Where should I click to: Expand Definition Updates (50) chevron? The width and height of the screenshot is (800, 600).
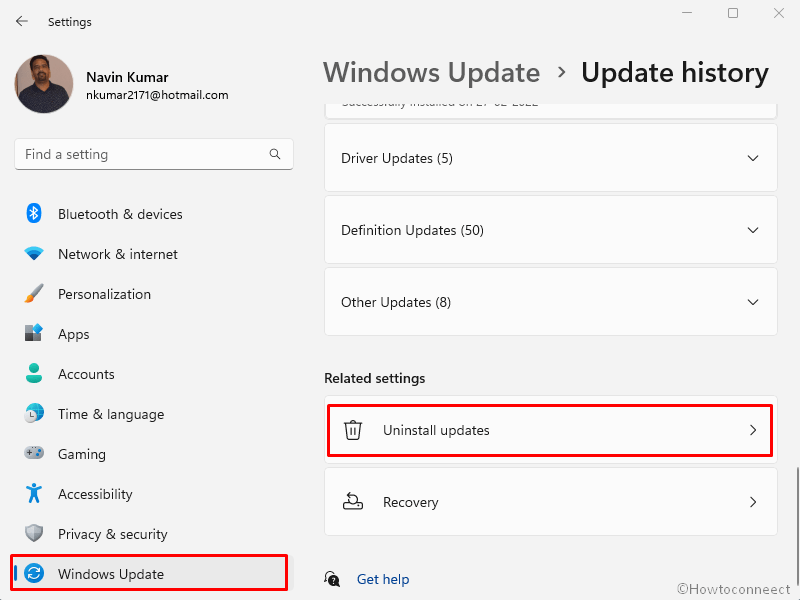[753, 230]
